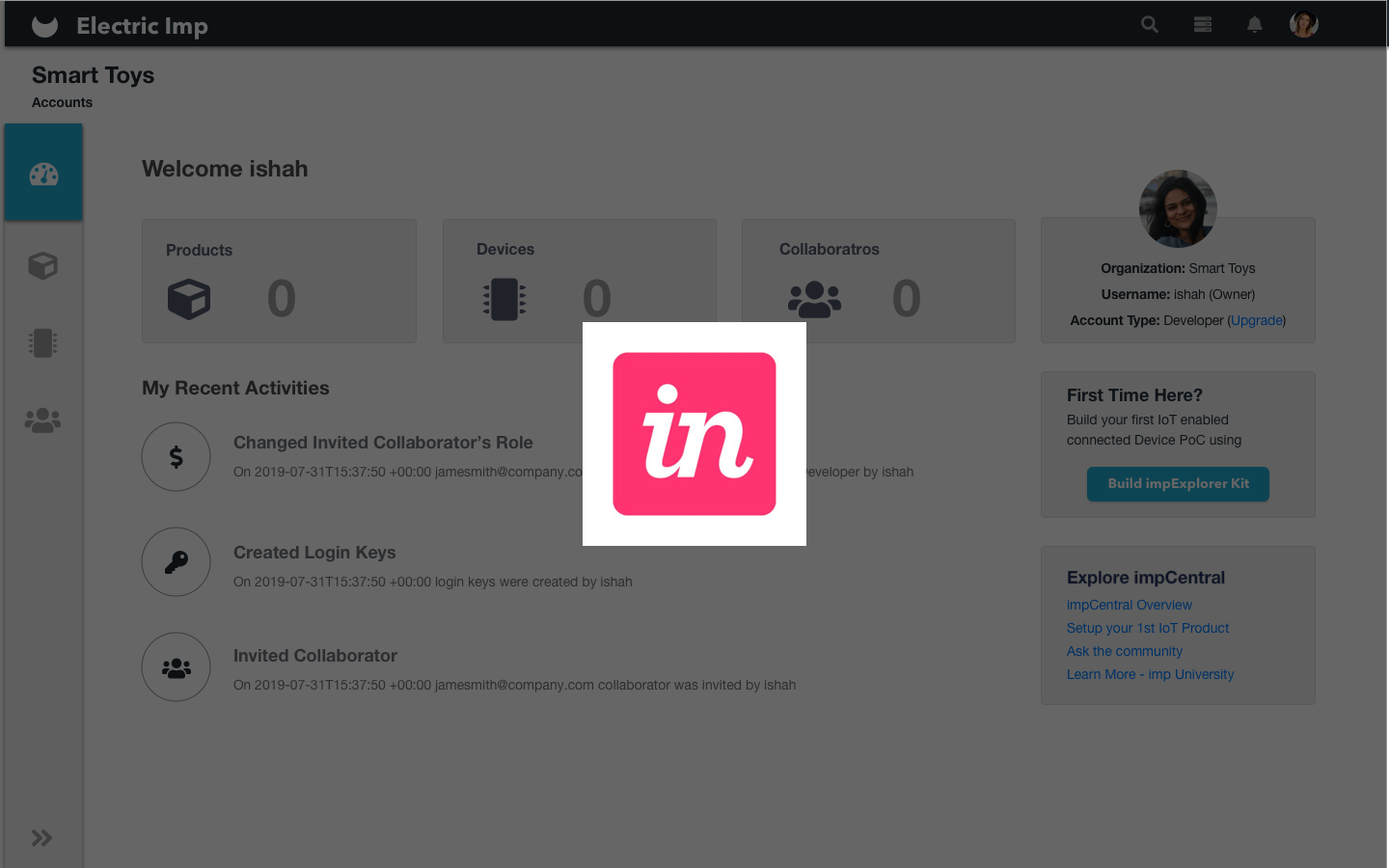
Task: Expand the sidebar with double chevron
Action: coord(41,837)
